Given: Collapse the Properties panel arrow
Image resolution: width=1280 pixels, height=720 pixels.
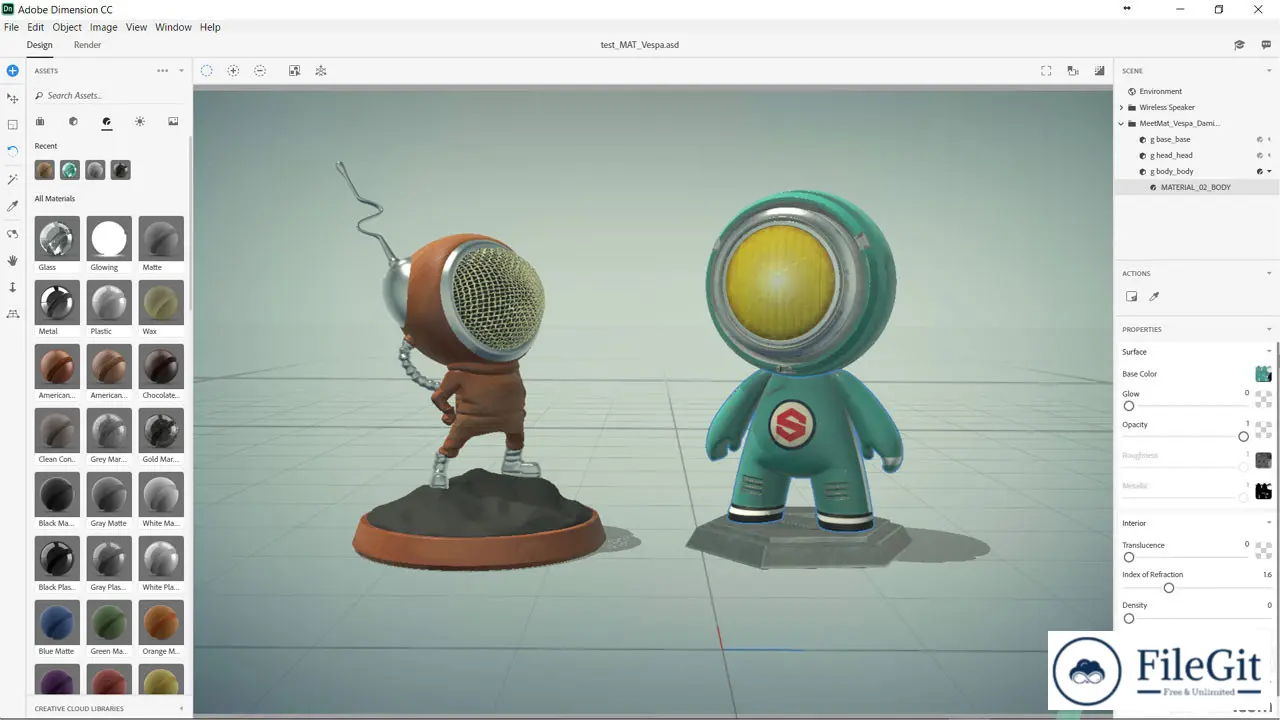Looking at the screenshot, I should pyautogui.click(x=1269, y=329).
